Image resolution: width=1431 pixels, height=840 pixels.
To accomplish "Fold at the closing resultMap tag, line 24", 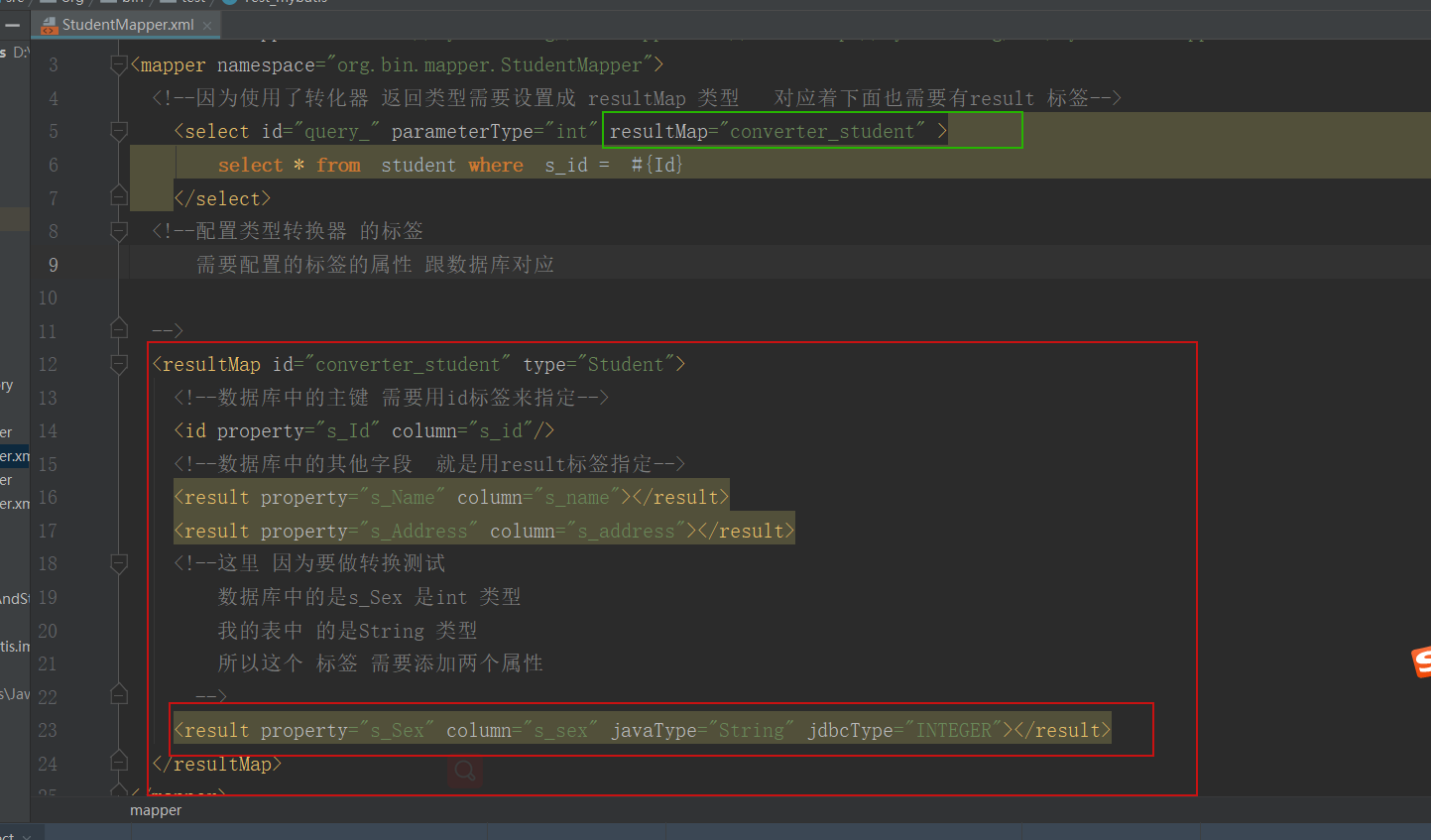I will pyautogui.click(x=119, y=761).
